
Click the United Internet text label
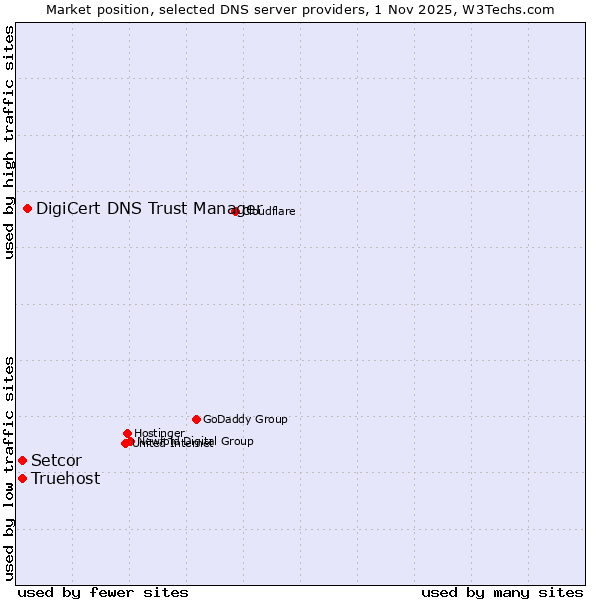[x=172, y=445]
